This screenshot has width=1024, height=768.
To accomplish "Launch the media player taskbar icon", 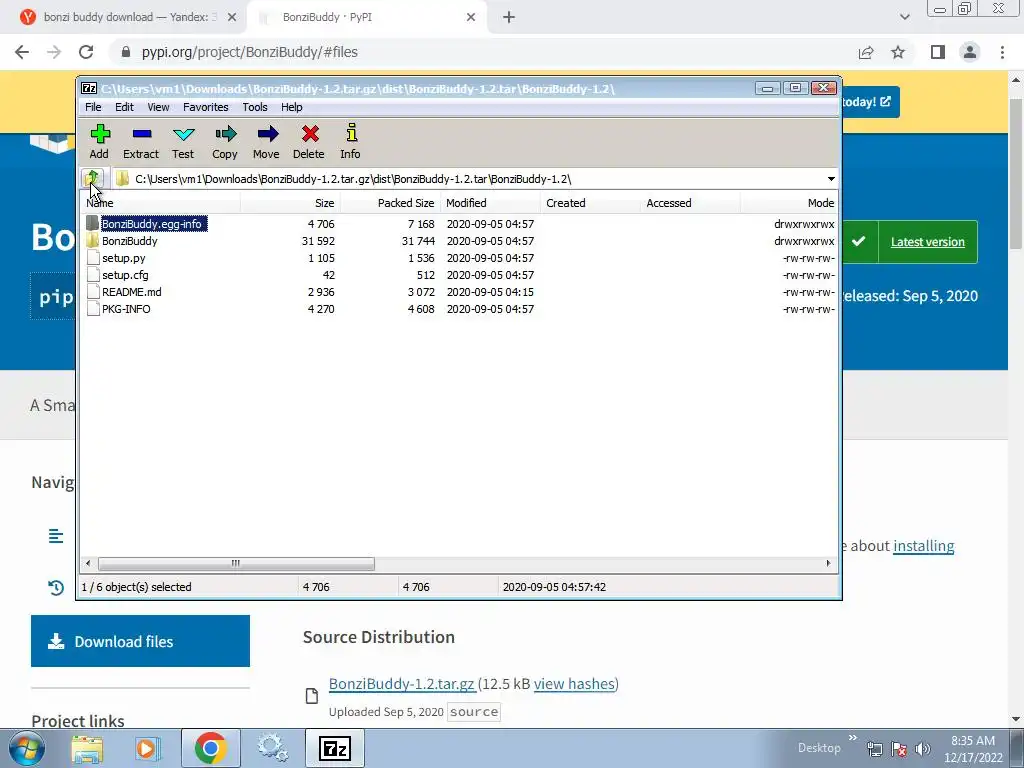I will [147, 748].
